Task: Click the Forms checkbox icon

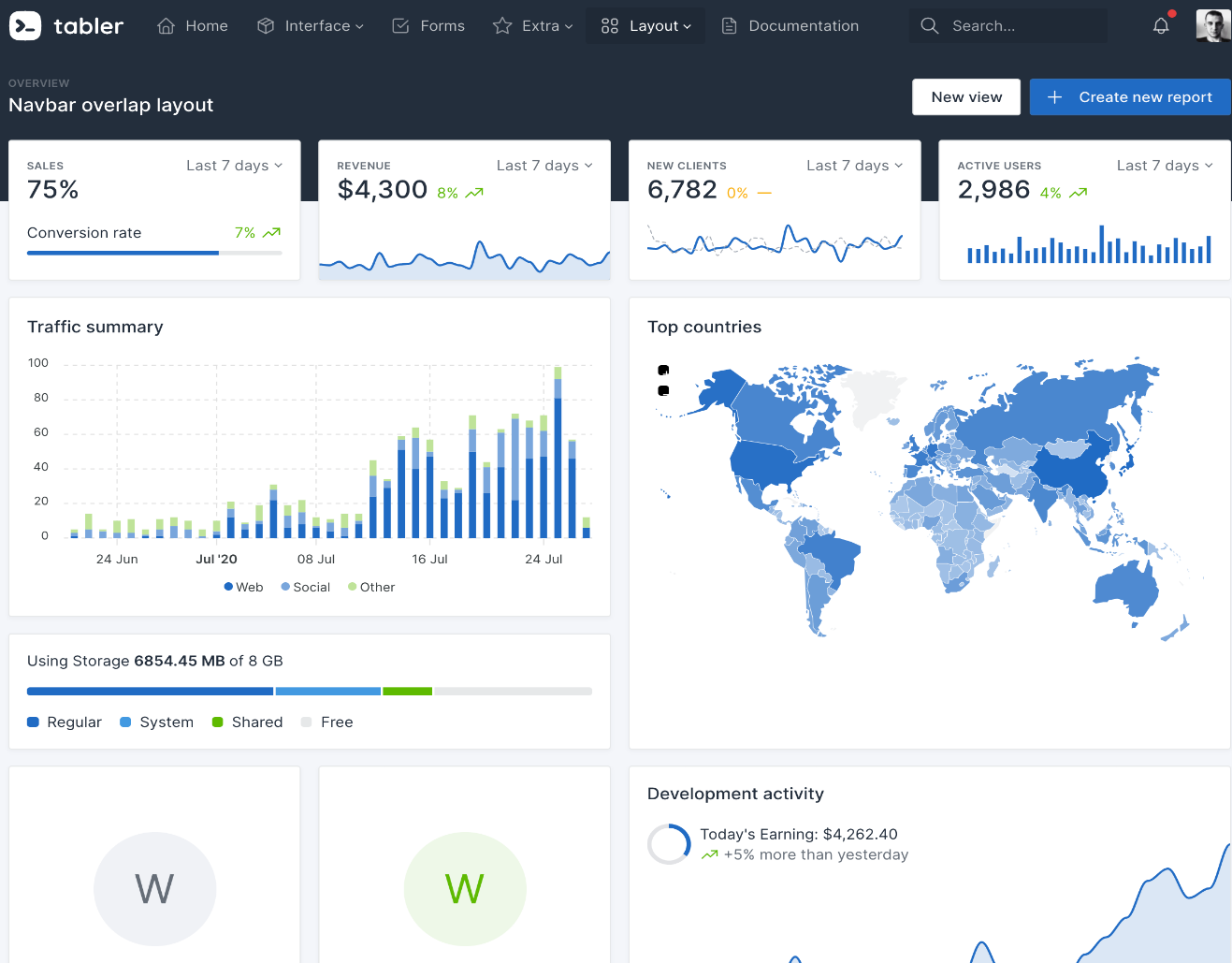Action: click(400, 26)
